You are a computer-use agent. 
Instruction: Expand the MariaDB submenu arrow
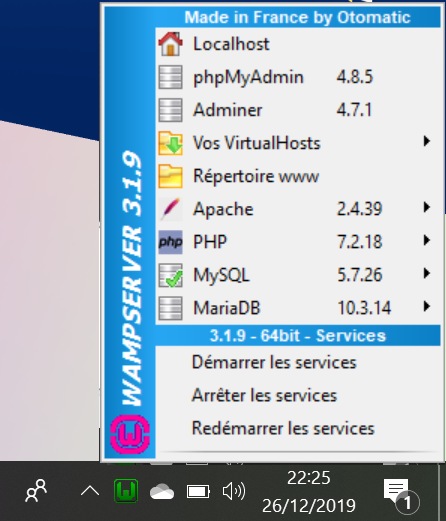coord(426,306)
